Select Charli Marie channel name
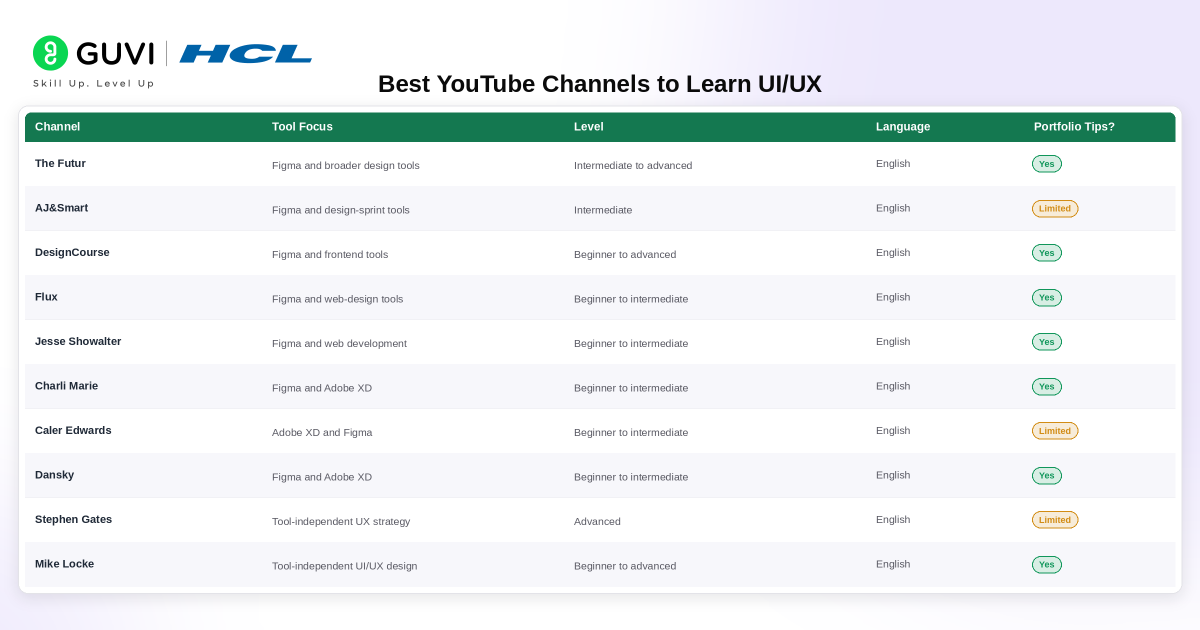The image size is (1200, 630). click(66, 386)
